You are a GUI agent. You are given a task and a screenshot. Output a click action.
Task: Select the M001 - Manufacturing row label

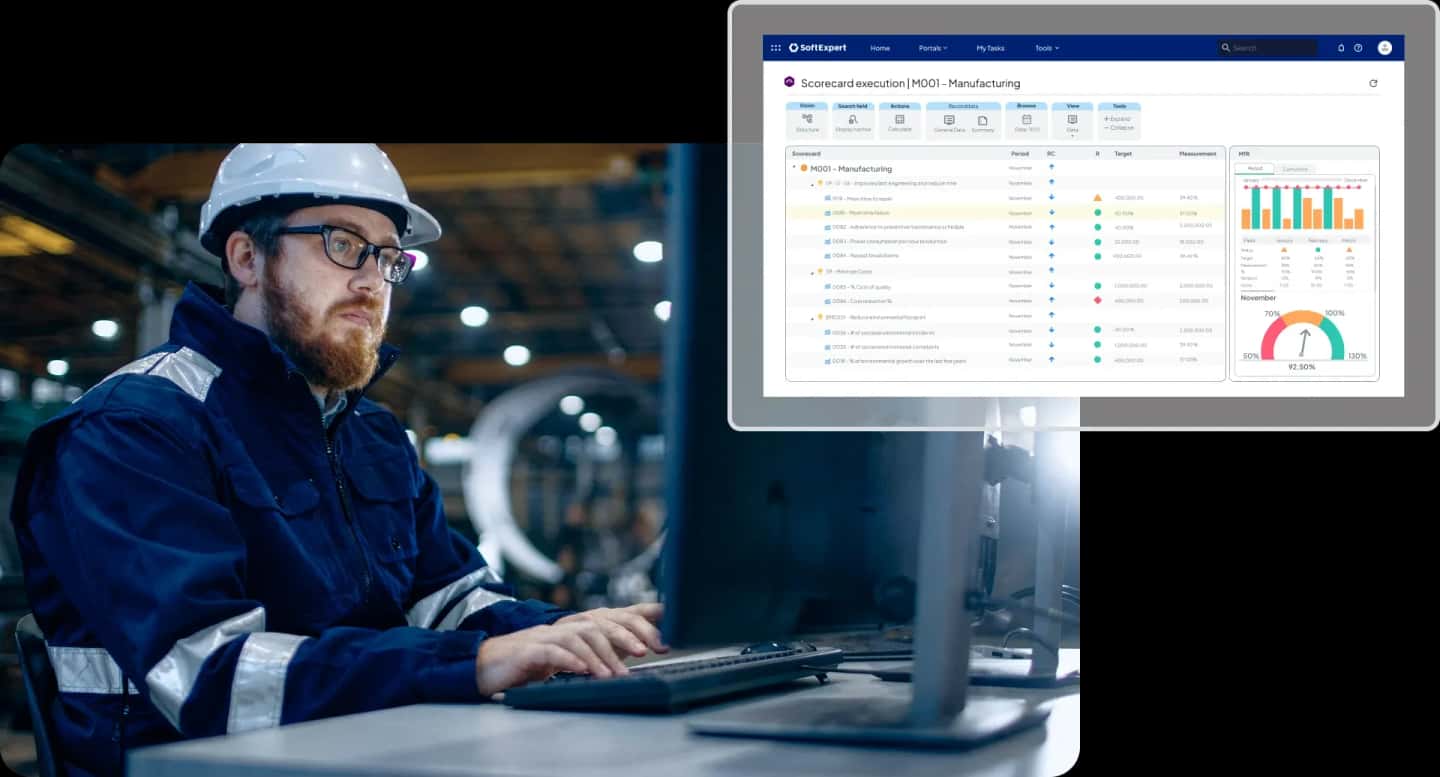851,169
